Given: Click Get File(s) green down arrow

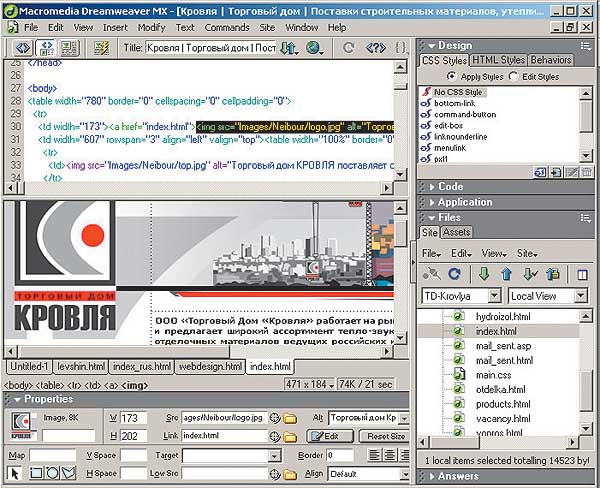Looking at the screenshot, I should click(x=484, y=274).
